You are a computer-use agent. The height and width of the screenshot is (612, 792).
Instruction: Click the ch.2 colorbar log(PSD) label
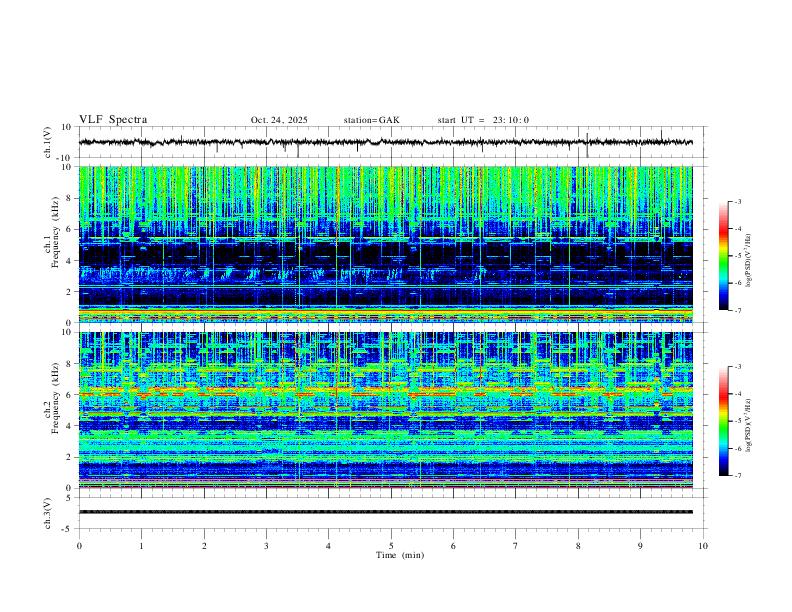pyautogui.click(x=749, y=426)
